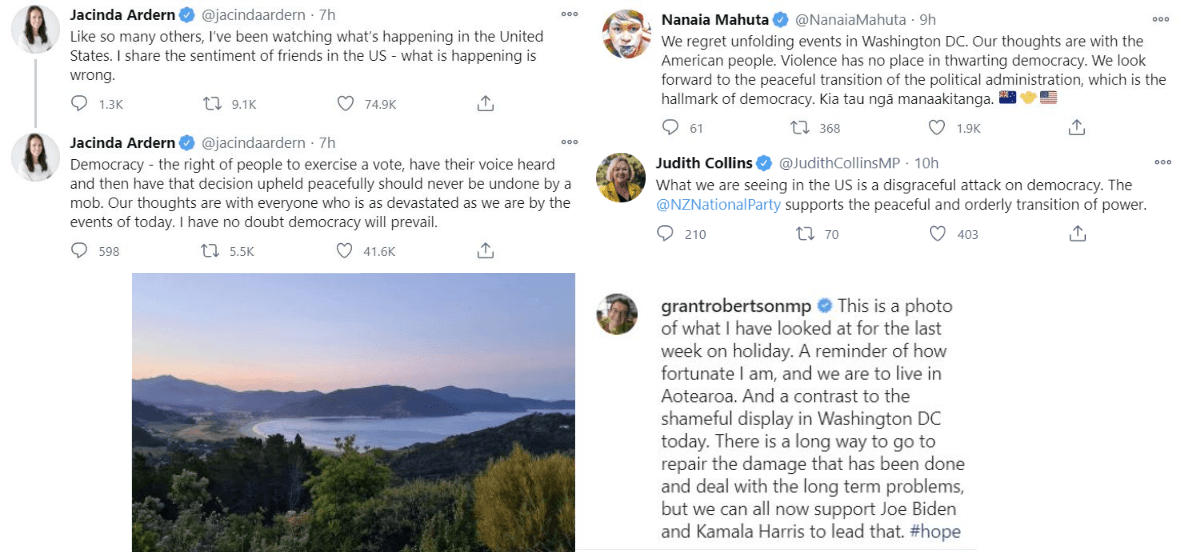
Task: Open the @JudithCollinsMP handle
Action: [835, 163]
